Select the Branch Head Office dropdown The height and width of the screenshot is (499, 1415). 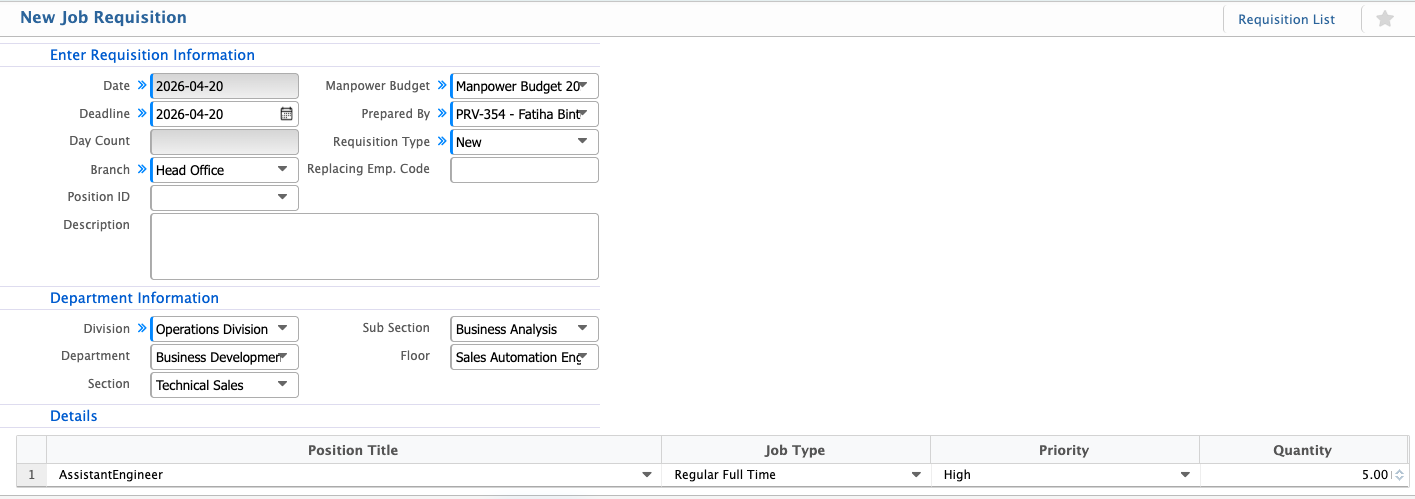[x=224, y=170]
